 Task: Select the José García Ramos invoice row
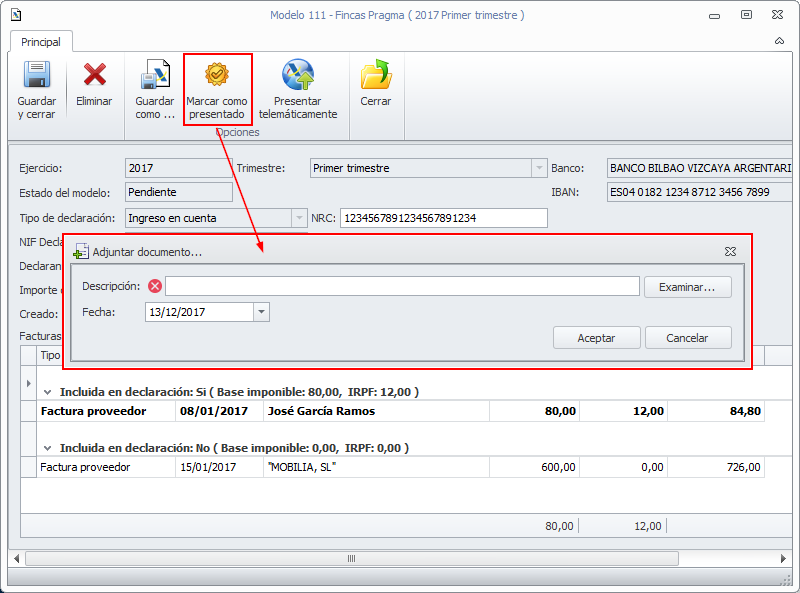click(x=399, y=411)
